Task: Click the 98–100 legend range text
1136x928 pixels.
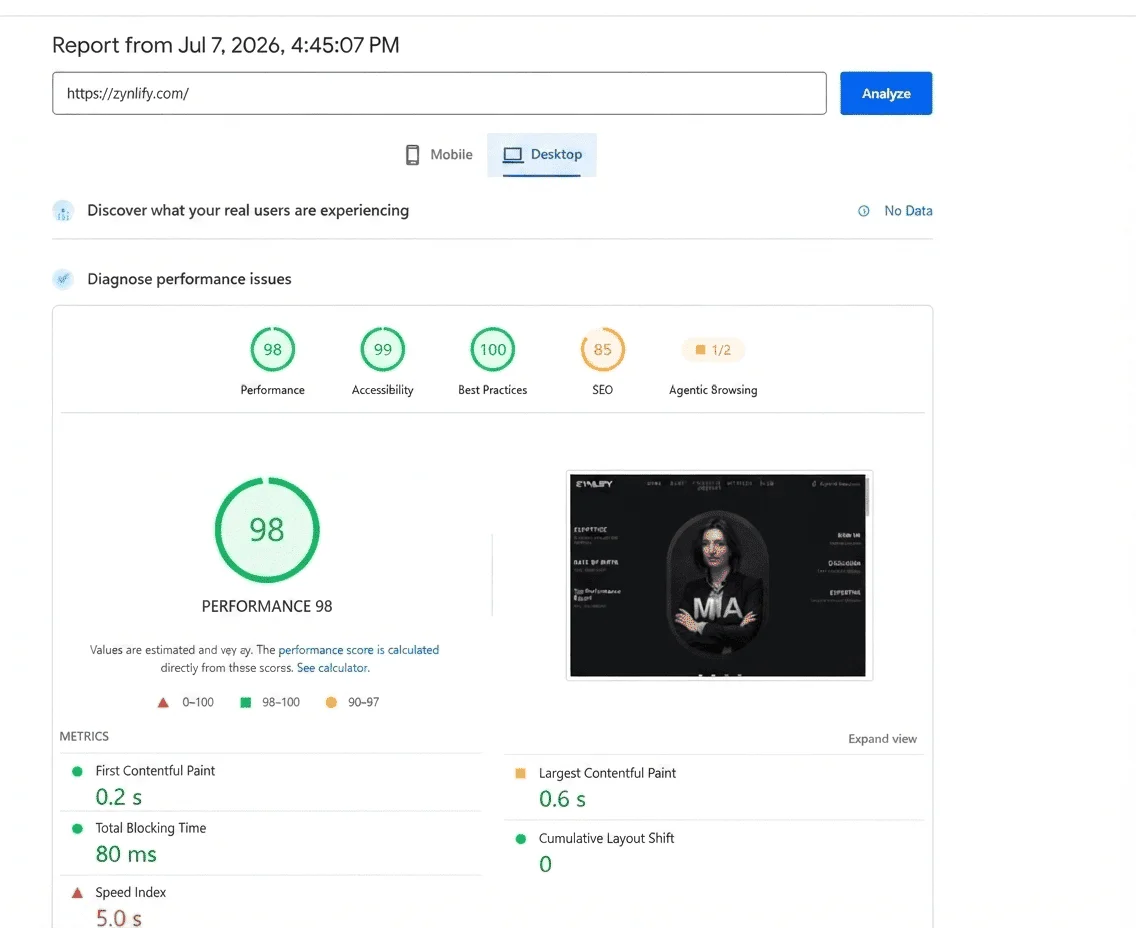Action: (x=280, y=702)
